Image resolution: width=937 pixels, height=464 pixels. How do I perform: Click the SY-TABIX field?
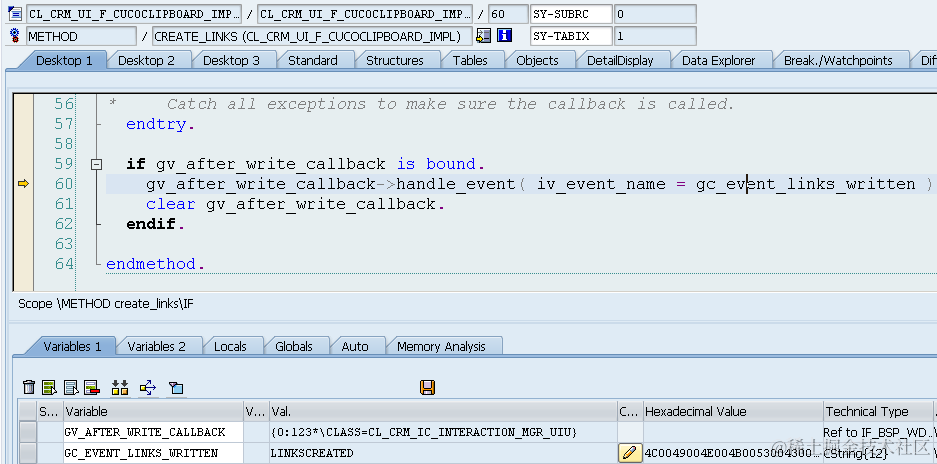click(571, 36)
